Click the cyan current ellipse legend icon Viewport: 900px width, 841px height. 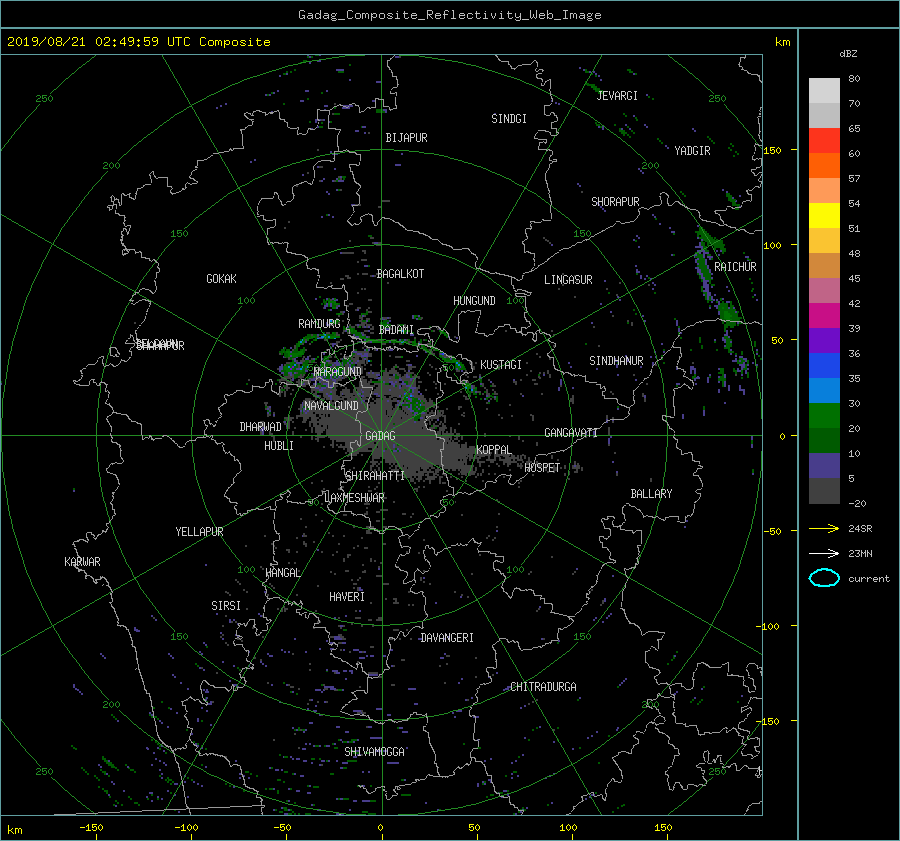[824, 578]
